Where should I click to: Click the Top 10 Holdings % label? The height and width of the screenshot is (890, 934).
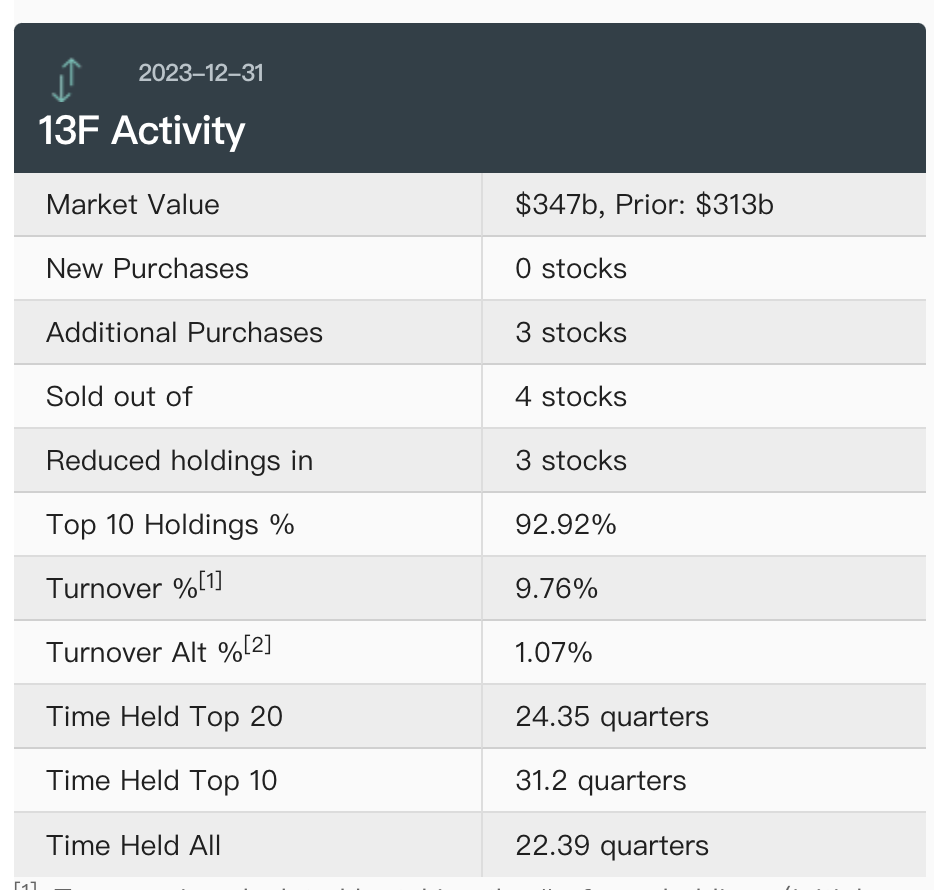point(170,525)
